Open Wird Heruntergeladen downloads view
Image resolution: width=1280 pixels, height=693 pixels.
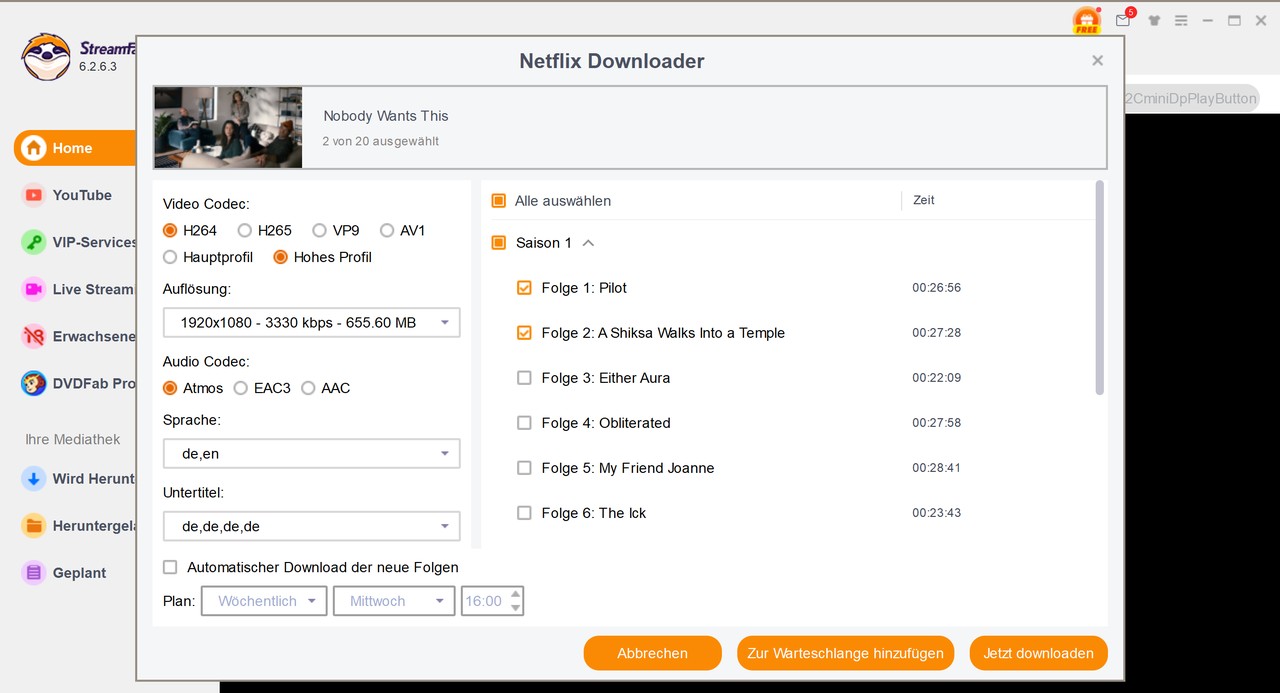[x=94, y=479]
